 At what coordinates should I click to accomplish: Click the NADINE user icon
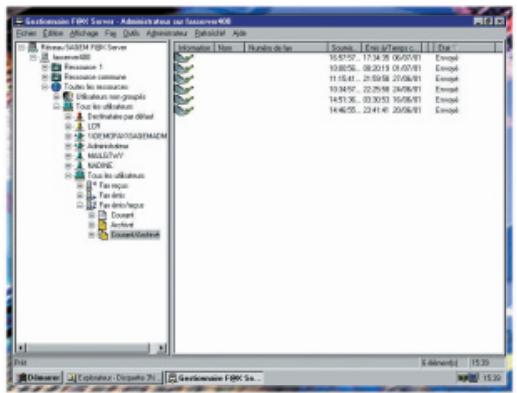tap(80, 166)
